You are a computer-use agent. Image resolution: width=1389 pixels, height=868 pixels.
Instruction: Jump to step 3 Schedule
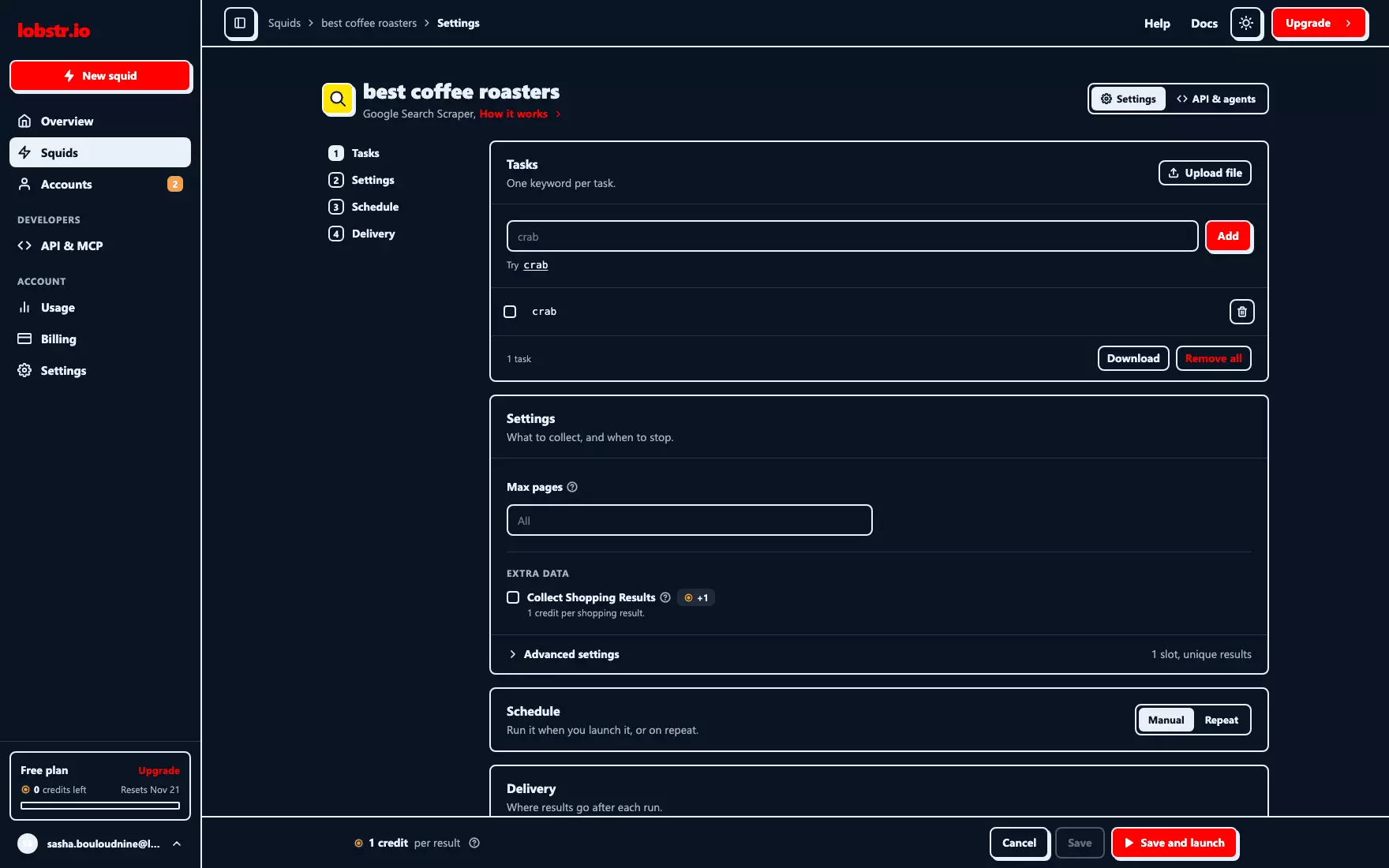click(x=364, y=207)
